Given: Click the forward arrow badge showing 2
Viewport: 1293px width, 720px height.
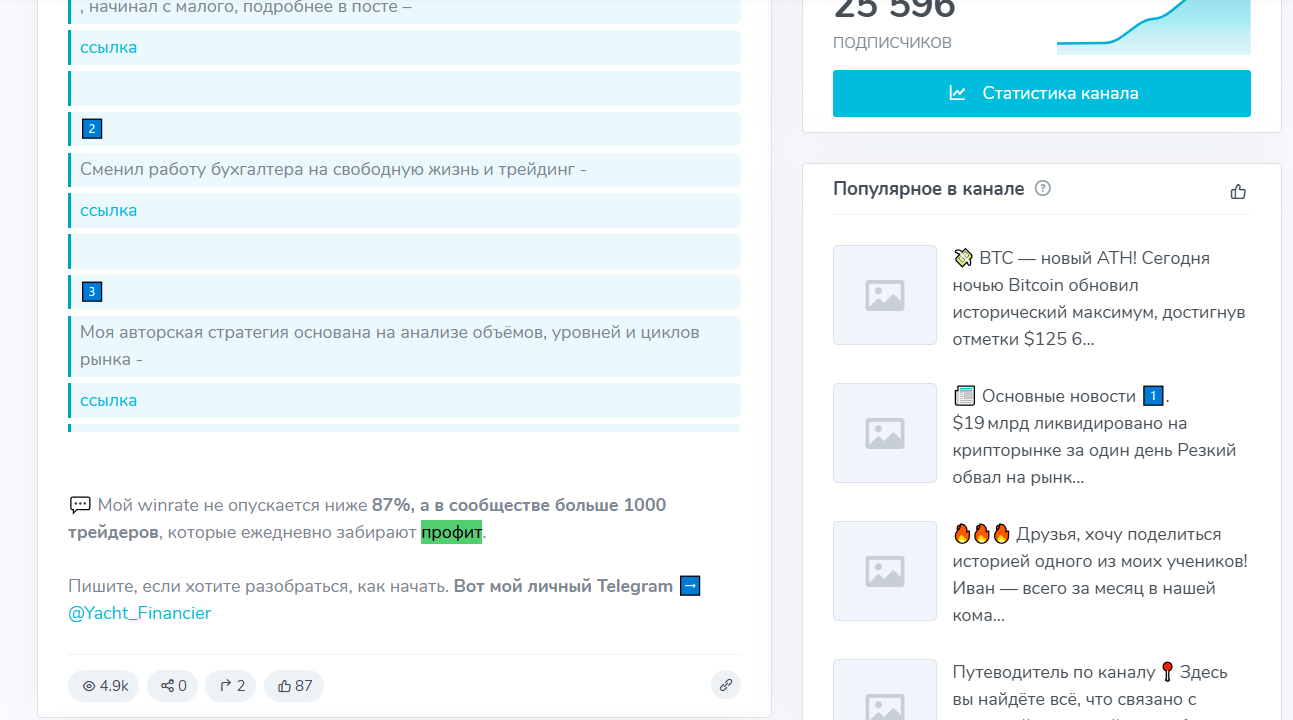Looking at the screenshot, I should [231, 686].
